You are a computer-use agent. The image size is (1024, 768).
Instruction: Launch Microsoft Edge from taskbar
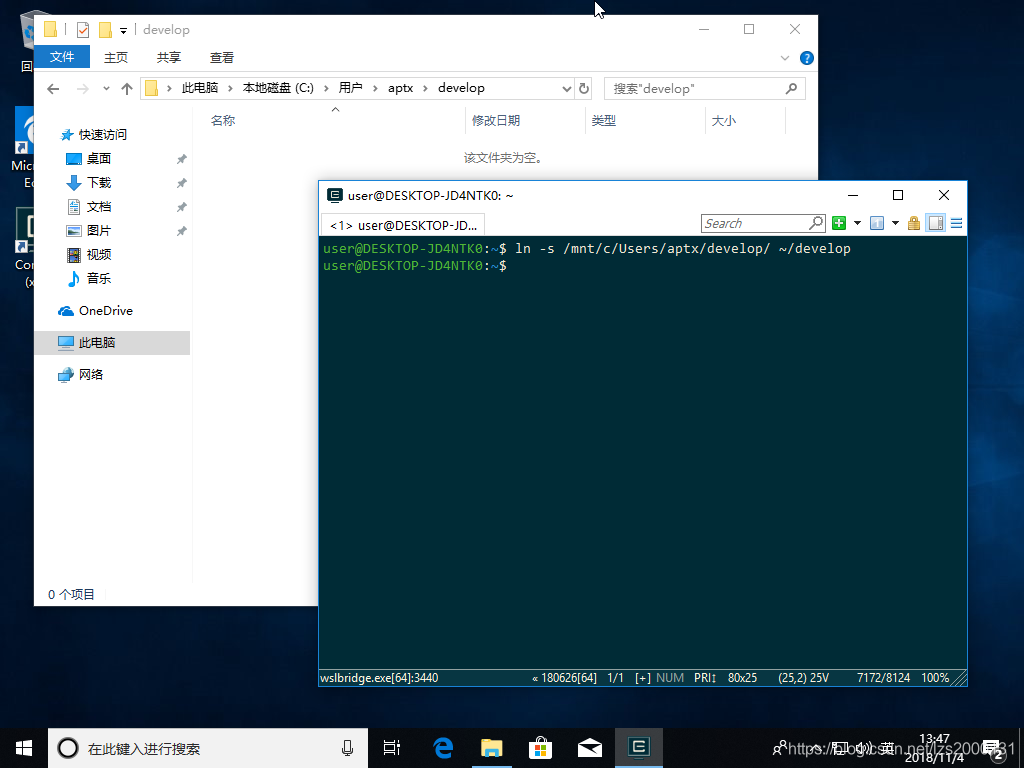[x=443, y=748]
